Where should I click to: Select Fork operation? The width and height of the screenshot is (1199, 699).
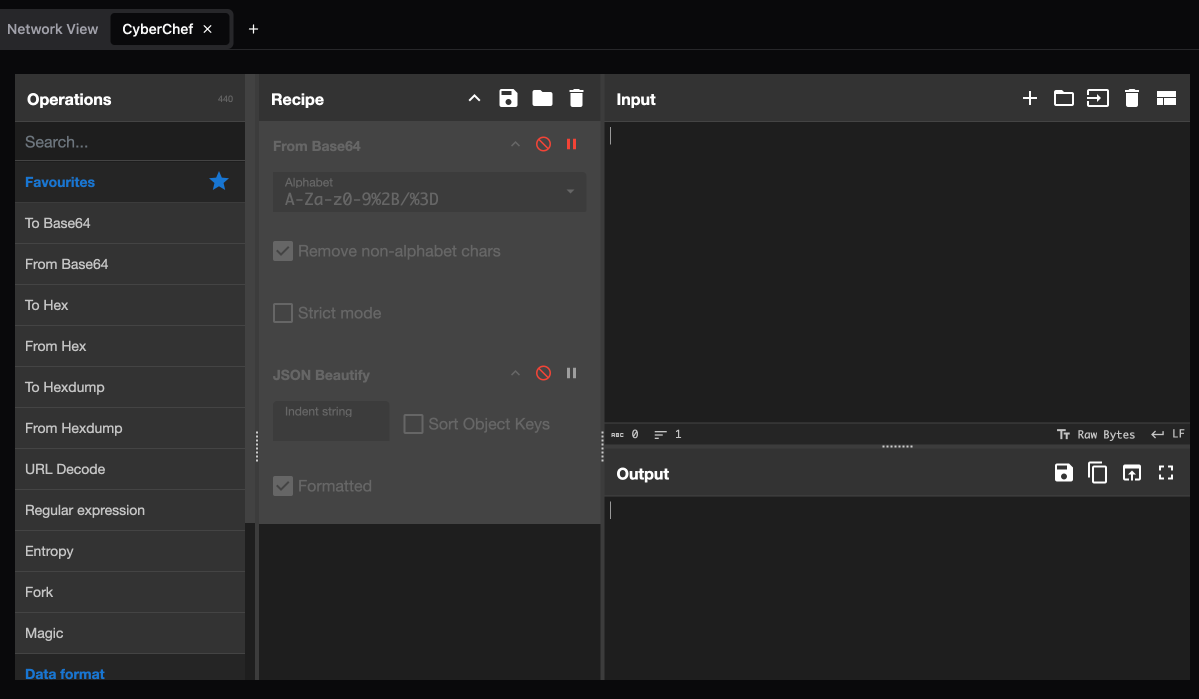130,592
